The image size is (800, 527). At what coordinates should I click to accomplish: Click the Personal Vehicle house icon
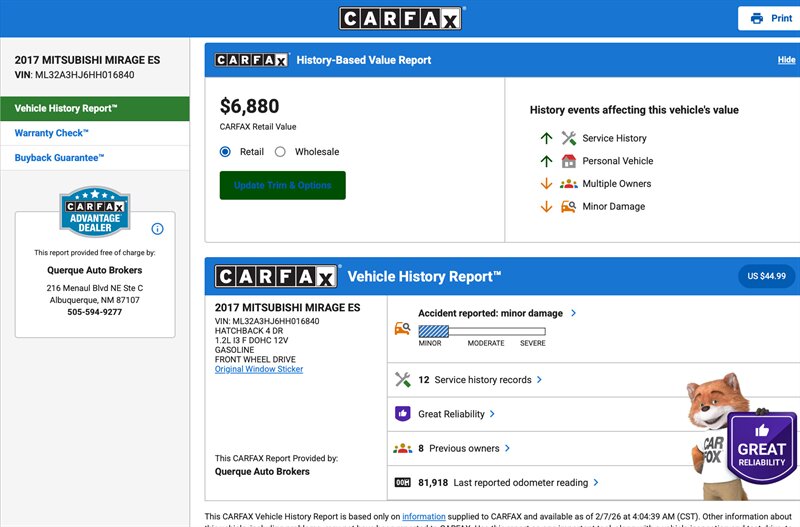coord(569,161)
